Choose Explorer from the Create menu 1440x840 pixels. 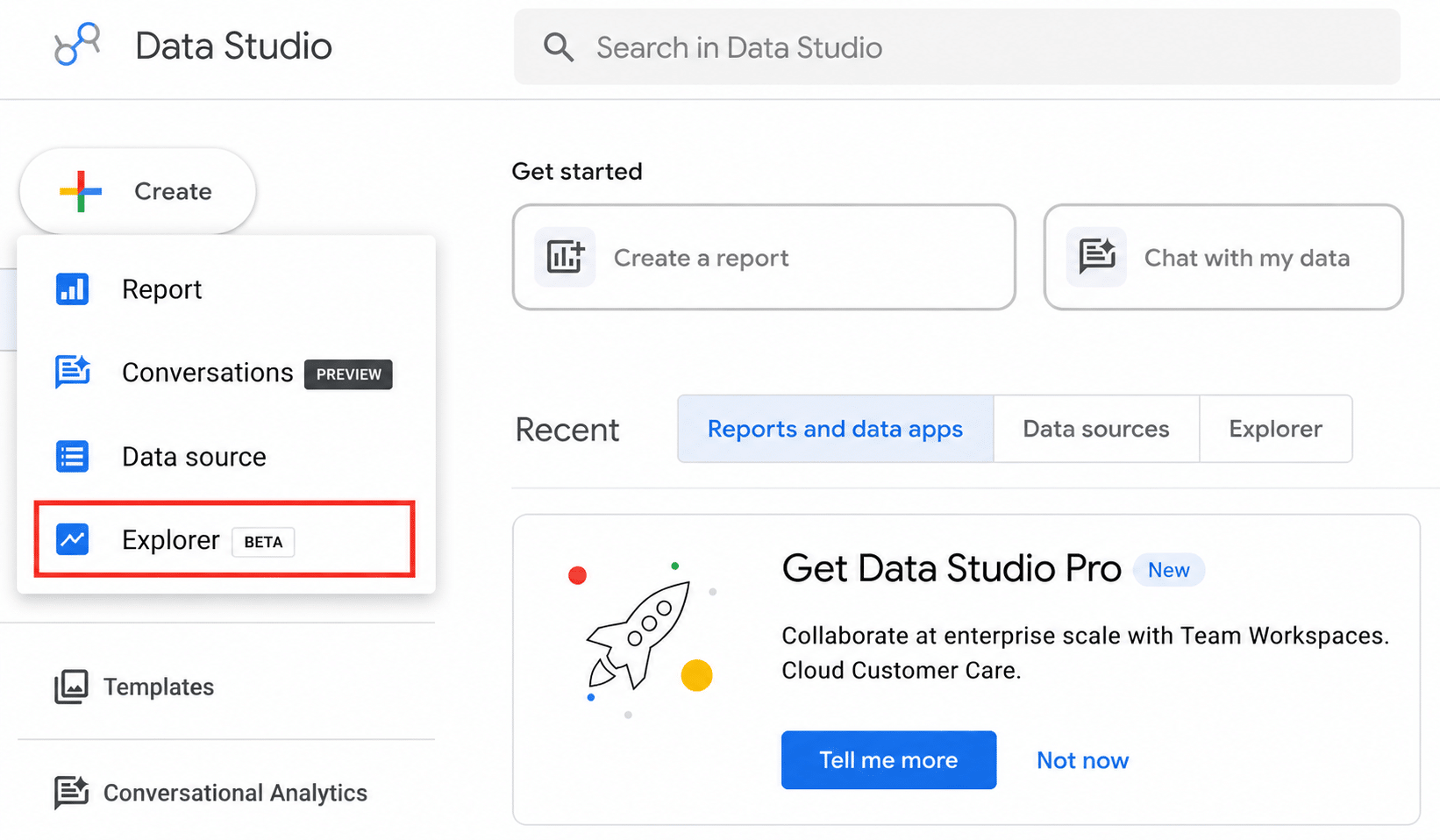click(x=225, y=539)
